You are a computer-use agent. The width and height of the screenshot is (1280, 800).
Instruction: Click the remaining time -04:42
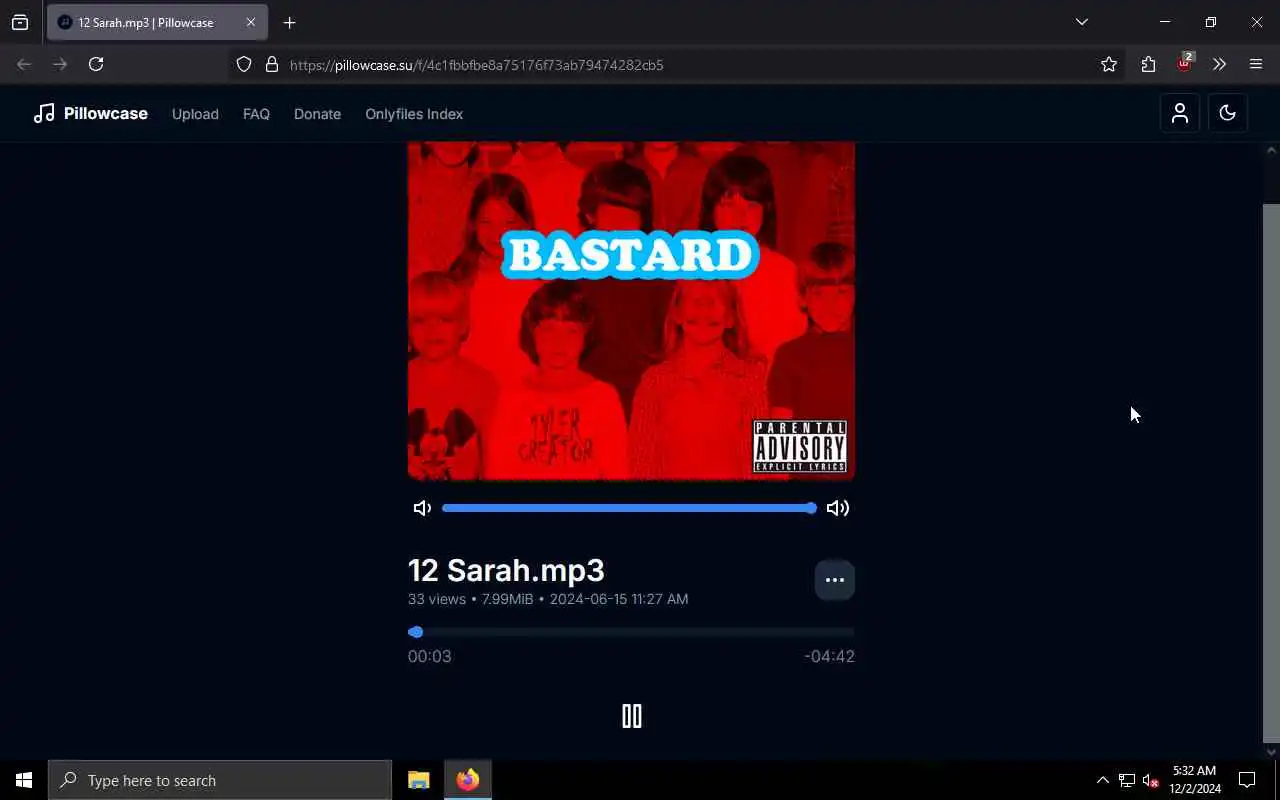click(829, 656)
